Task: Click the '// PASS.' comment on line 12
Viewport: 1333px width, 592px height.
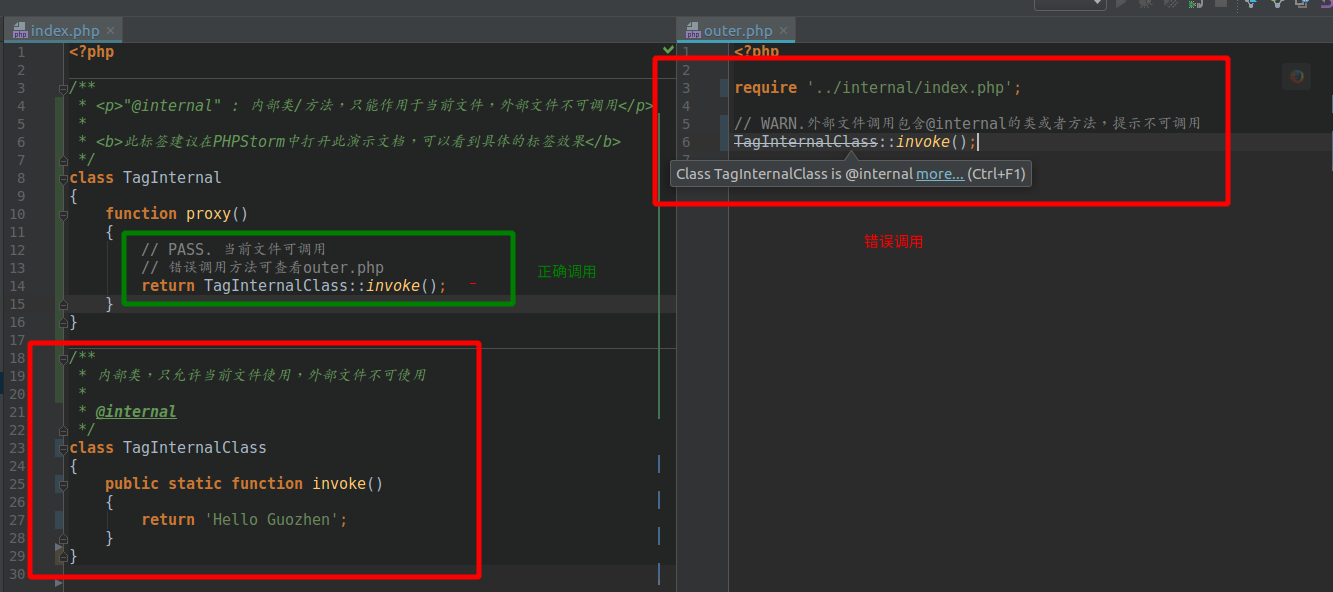Action: pyautogui.click(x=233, y=249)
